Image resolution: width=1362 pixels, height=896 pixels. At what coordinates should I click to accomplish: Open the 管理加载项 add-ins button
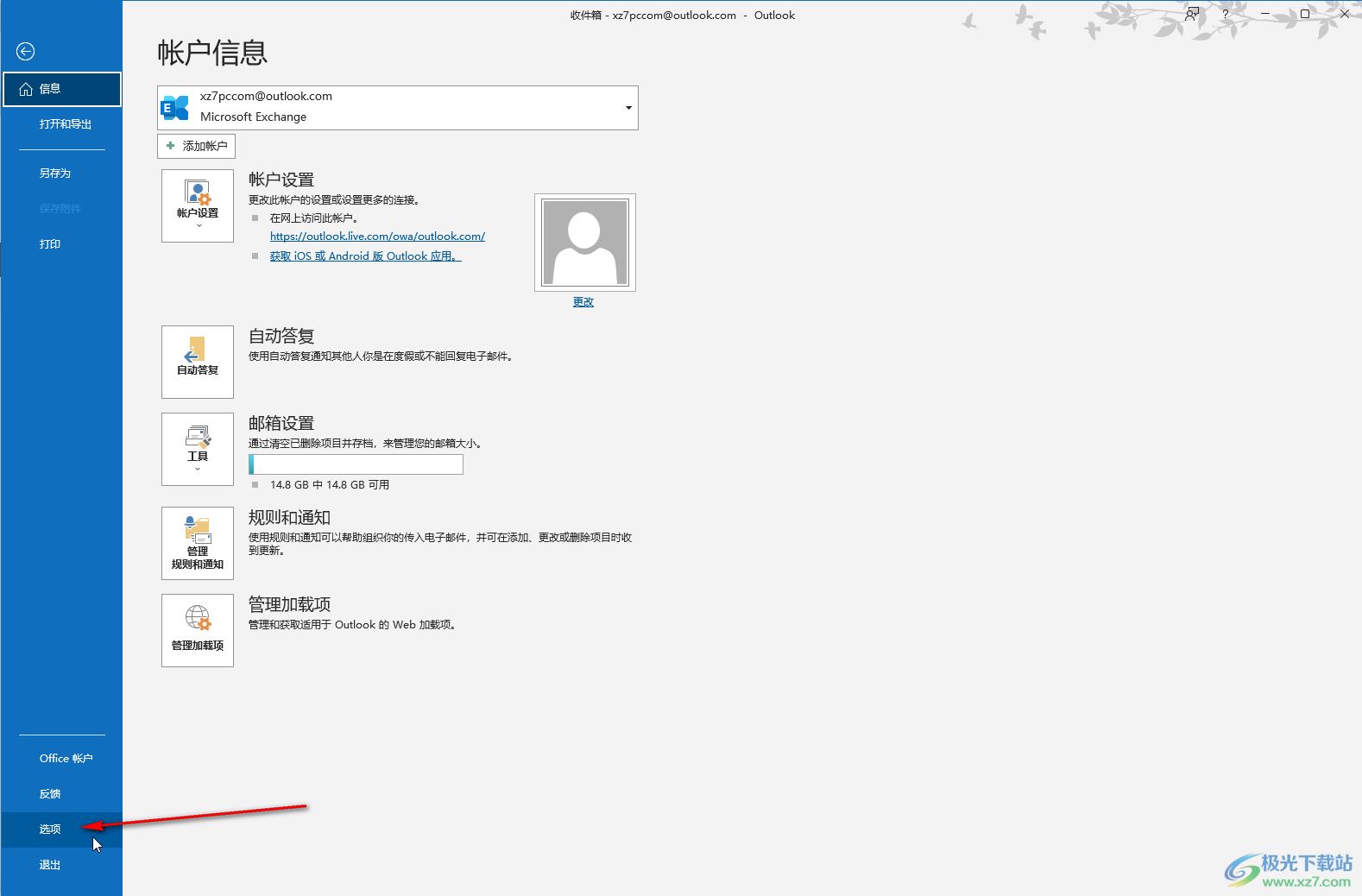198,630
